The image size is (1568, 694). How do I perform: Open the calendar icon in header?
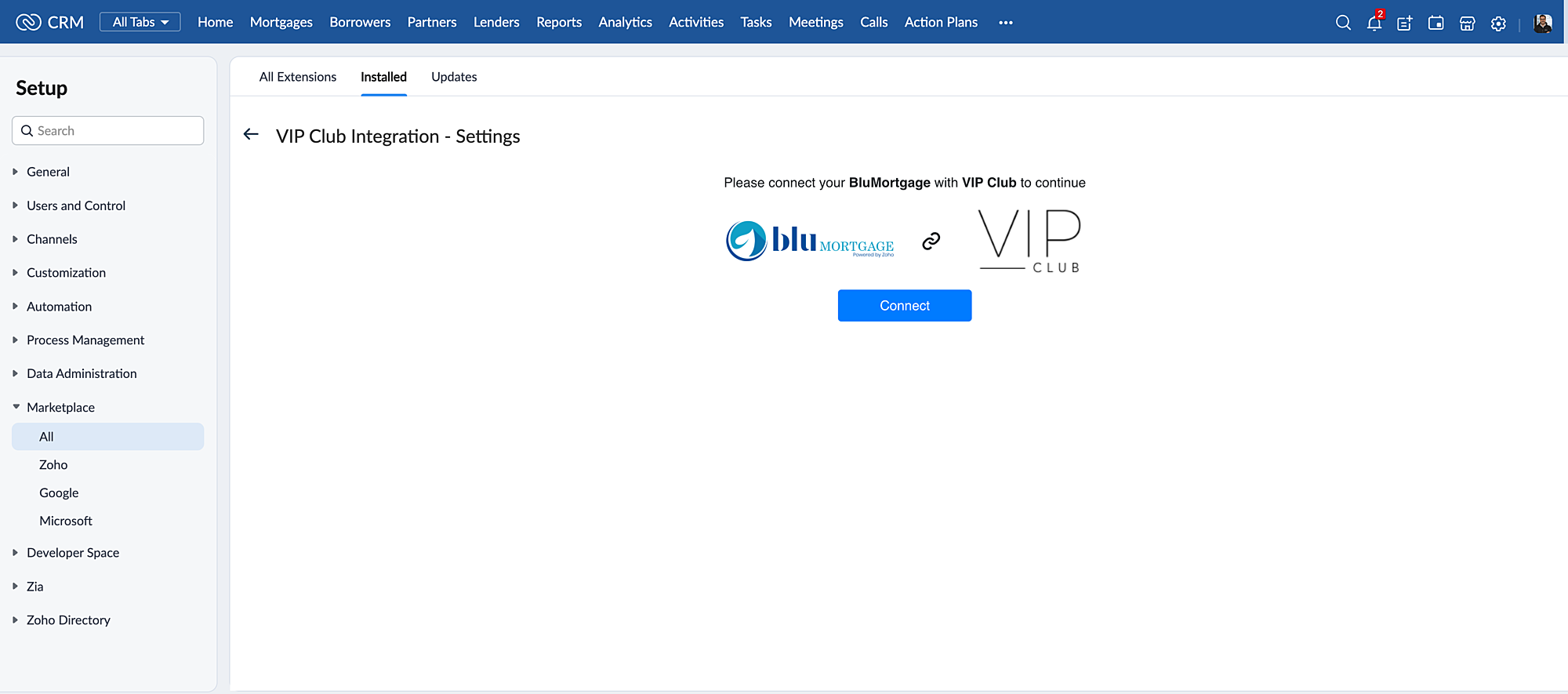[x=1436, y=23]
